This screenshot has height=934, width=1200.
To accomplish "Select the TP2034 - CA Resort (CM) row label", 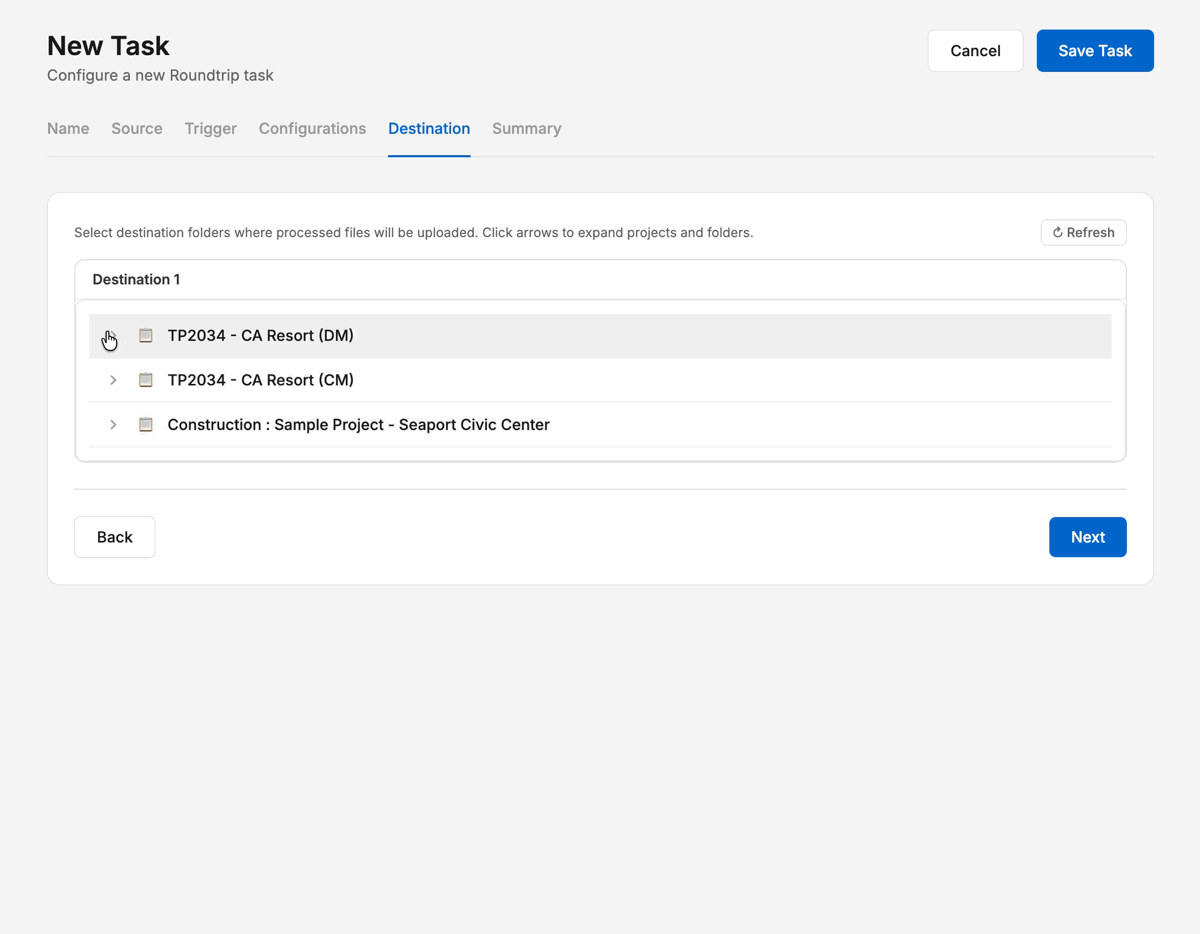I will coord(260,380).
